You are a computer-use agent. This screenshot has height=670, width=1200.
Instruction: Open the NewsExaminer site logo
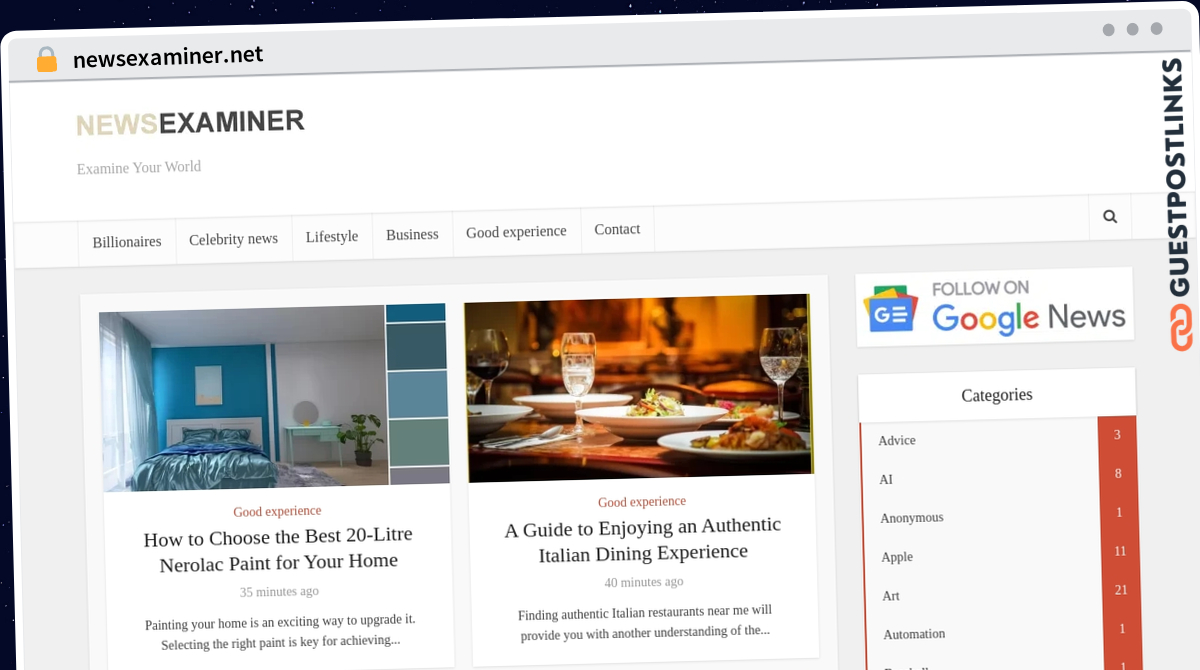pyautogui.click(x=190, y=123)
